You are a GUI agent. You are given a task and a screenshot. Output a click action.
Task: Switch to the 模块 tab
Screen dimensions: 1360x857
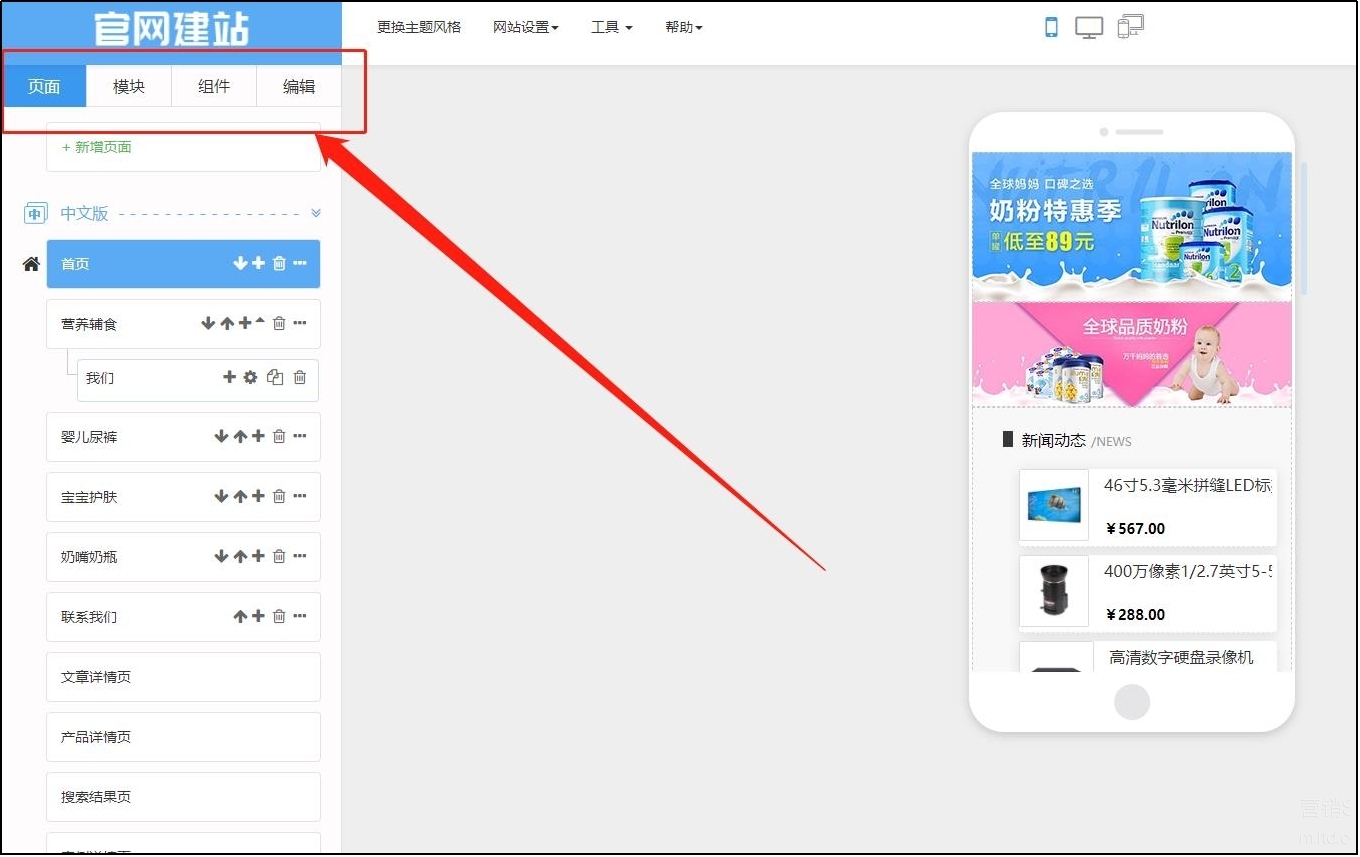129,87
